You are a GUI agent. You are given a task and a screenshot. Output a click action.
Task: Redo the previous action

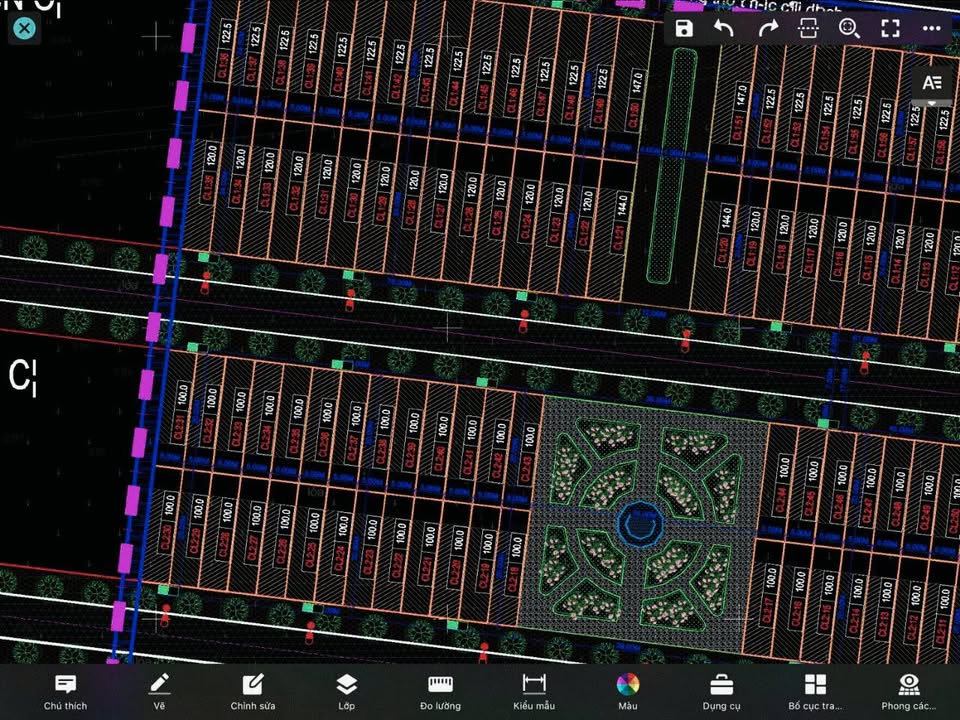coord(767,28)
